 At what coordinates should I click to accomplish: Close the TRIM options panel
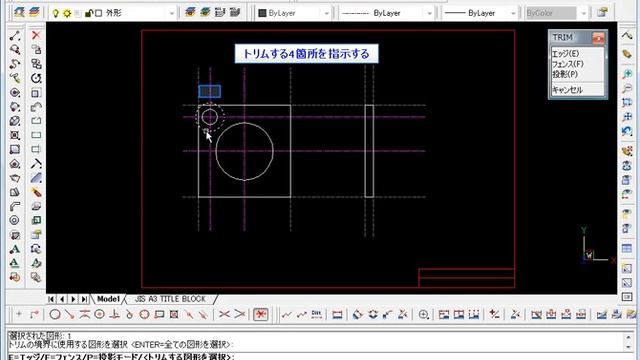[x=598, y=38]
